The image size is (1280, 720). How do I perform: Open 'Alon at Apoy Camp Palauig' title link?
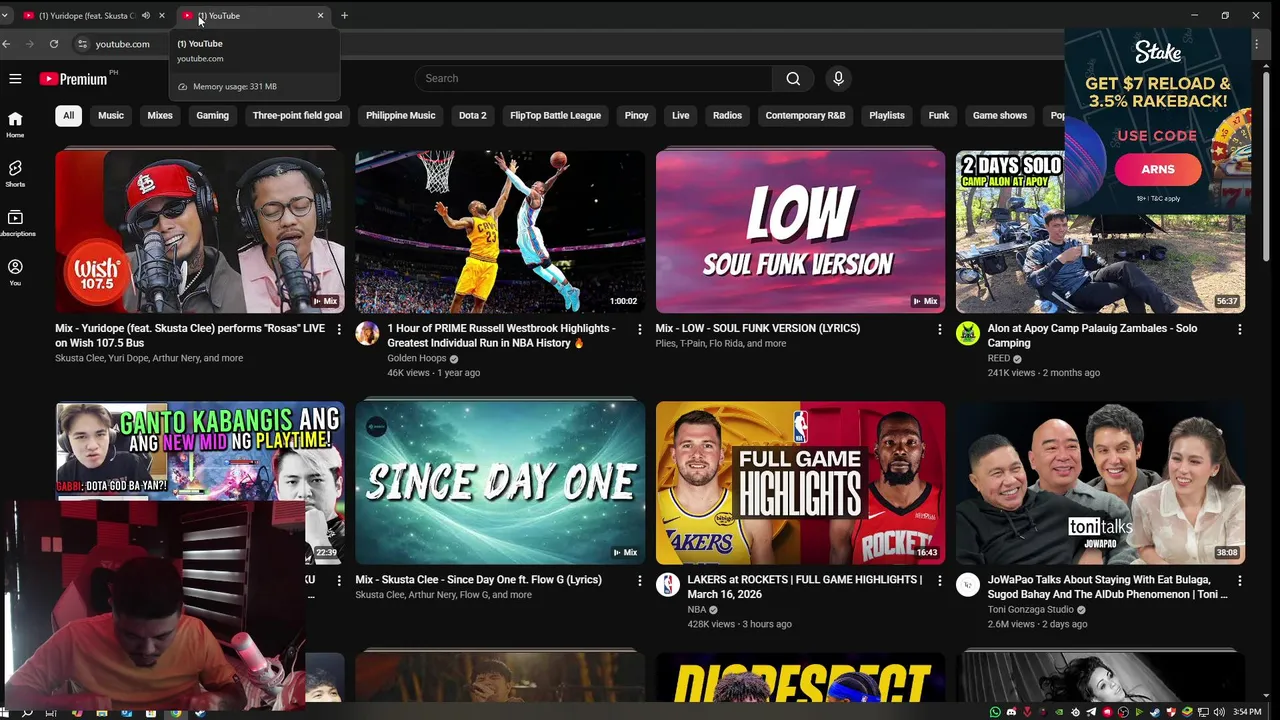1092,335
